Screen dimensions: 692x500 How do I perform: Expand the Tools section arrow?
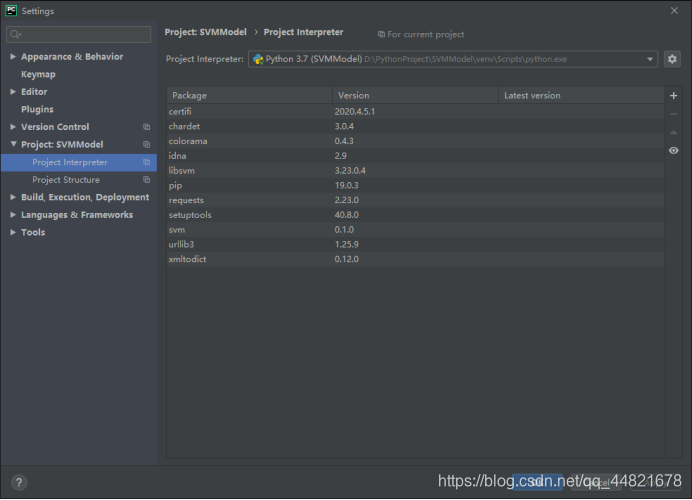[13, 232]
